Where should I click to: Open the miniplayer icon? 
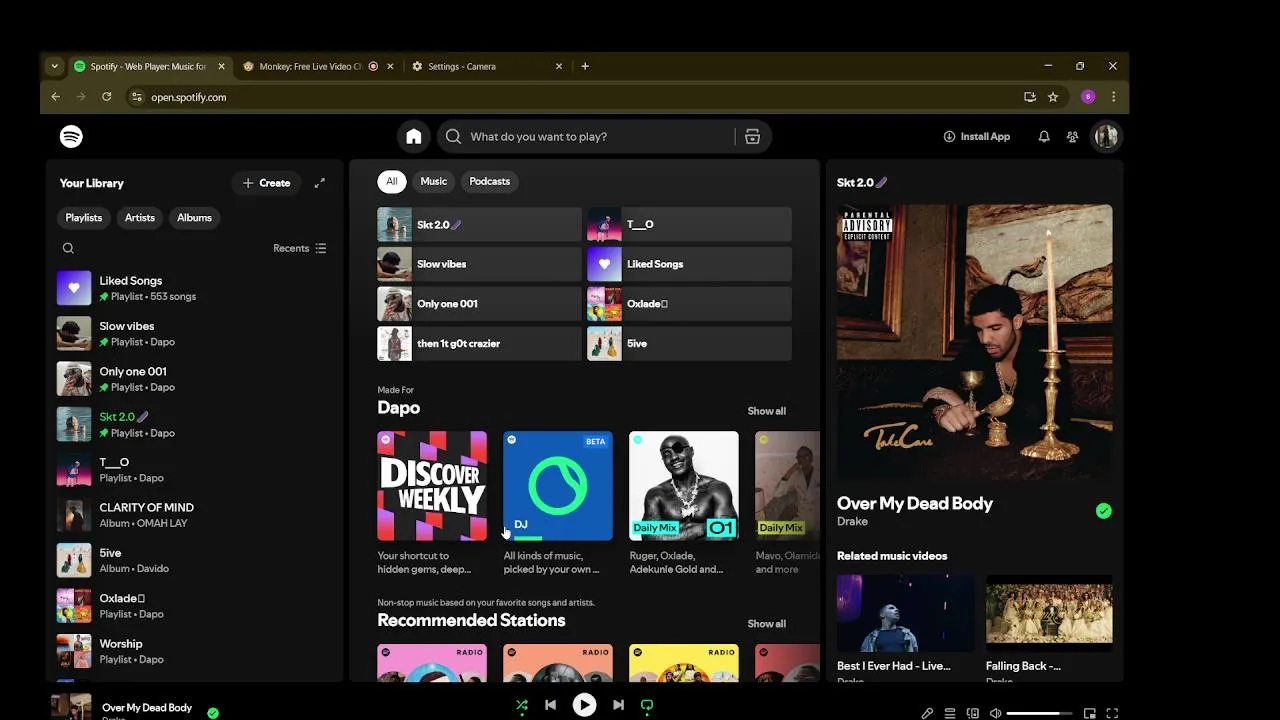point(1090,713)
